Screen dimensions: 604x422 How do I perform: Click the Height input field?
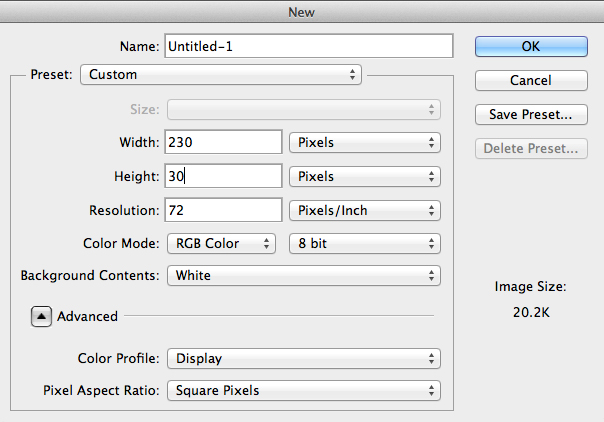223,176
